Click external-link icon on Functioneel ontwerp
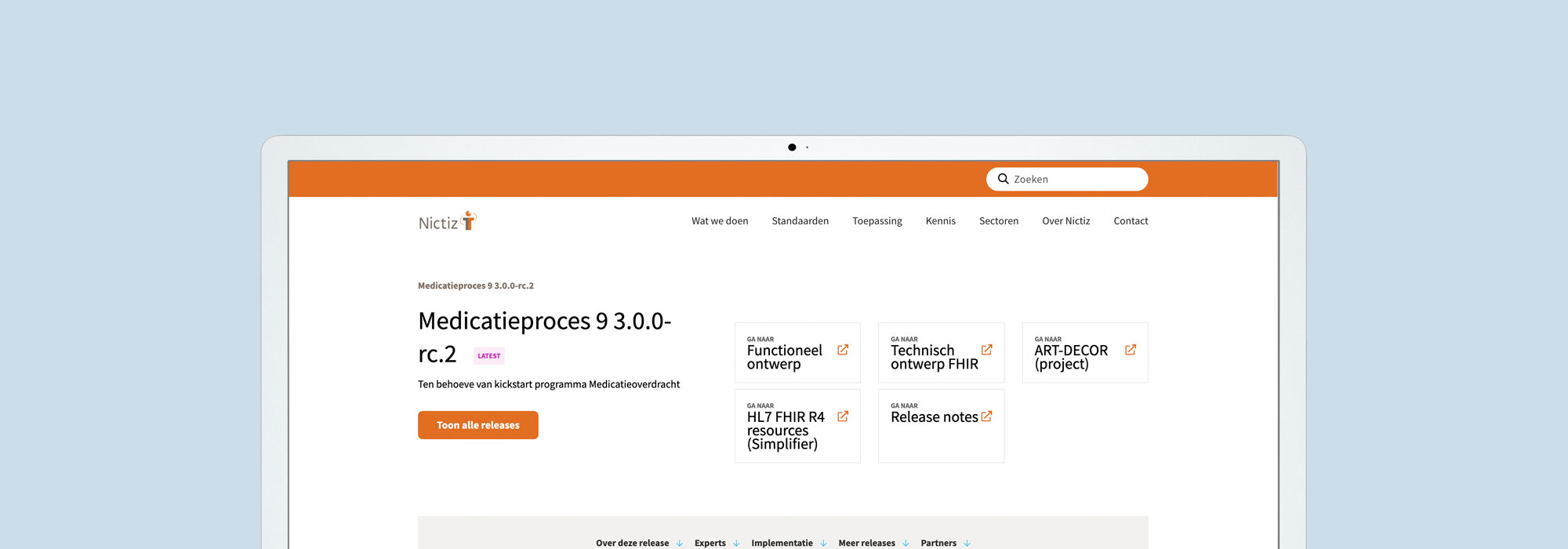 pyautogui.click(x=843, y=350)
